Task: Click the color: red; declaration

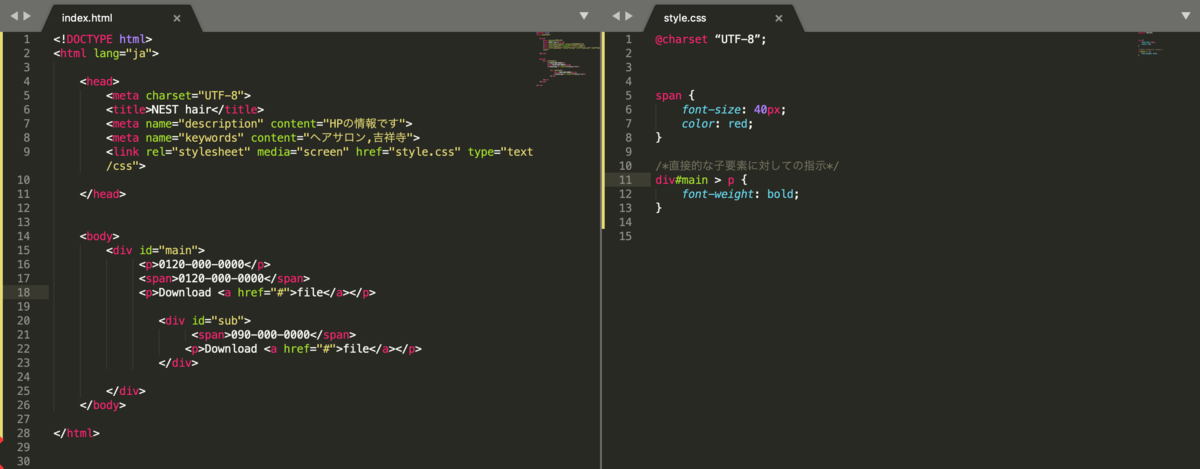Action: coord(718,124)
